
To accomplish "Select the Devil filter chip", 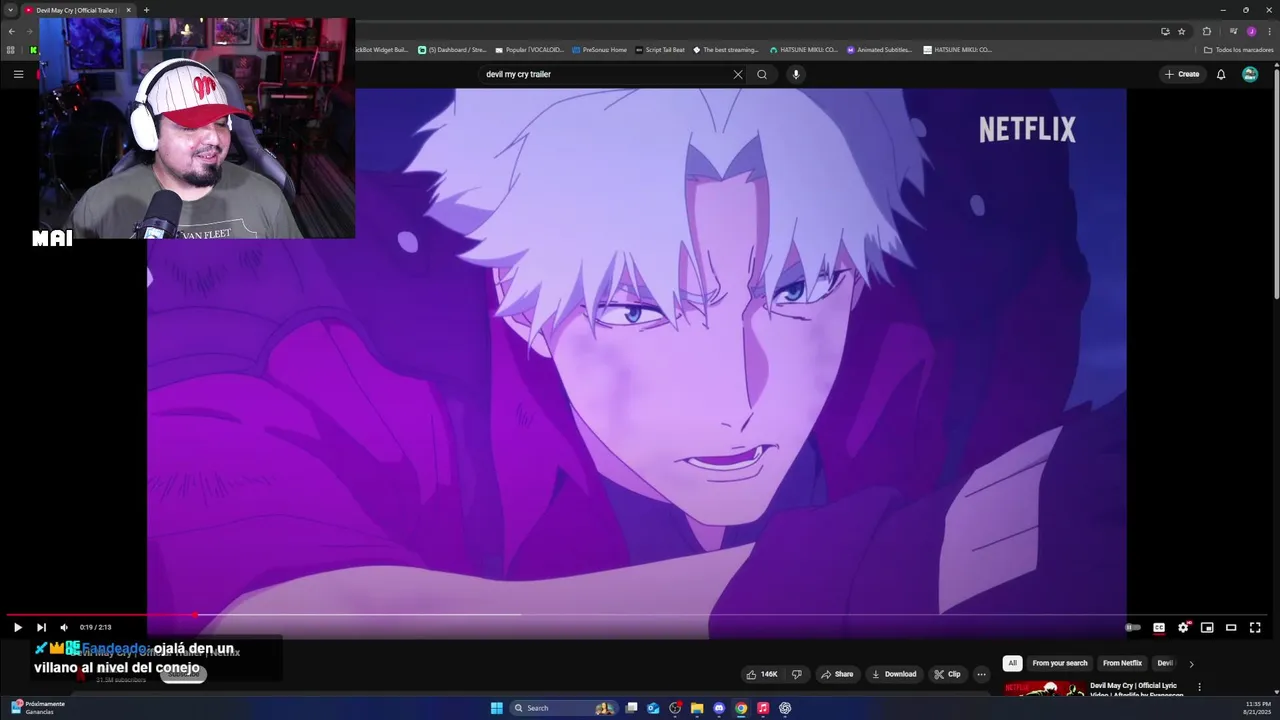I will [x=1165, y=663].
